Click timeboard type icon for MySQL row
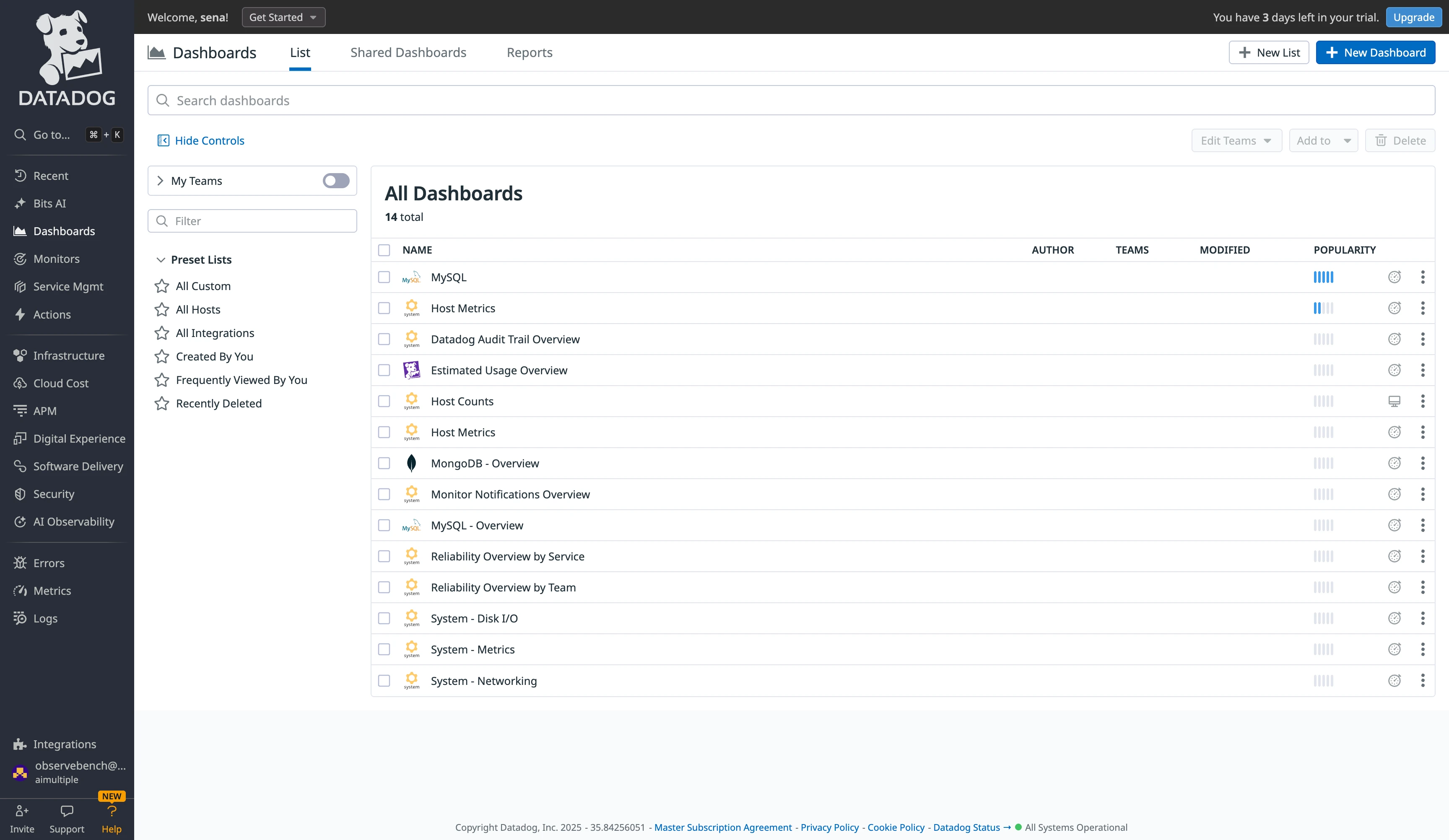The height and width of the screenshot is (840, 1449). point(1394,277)
